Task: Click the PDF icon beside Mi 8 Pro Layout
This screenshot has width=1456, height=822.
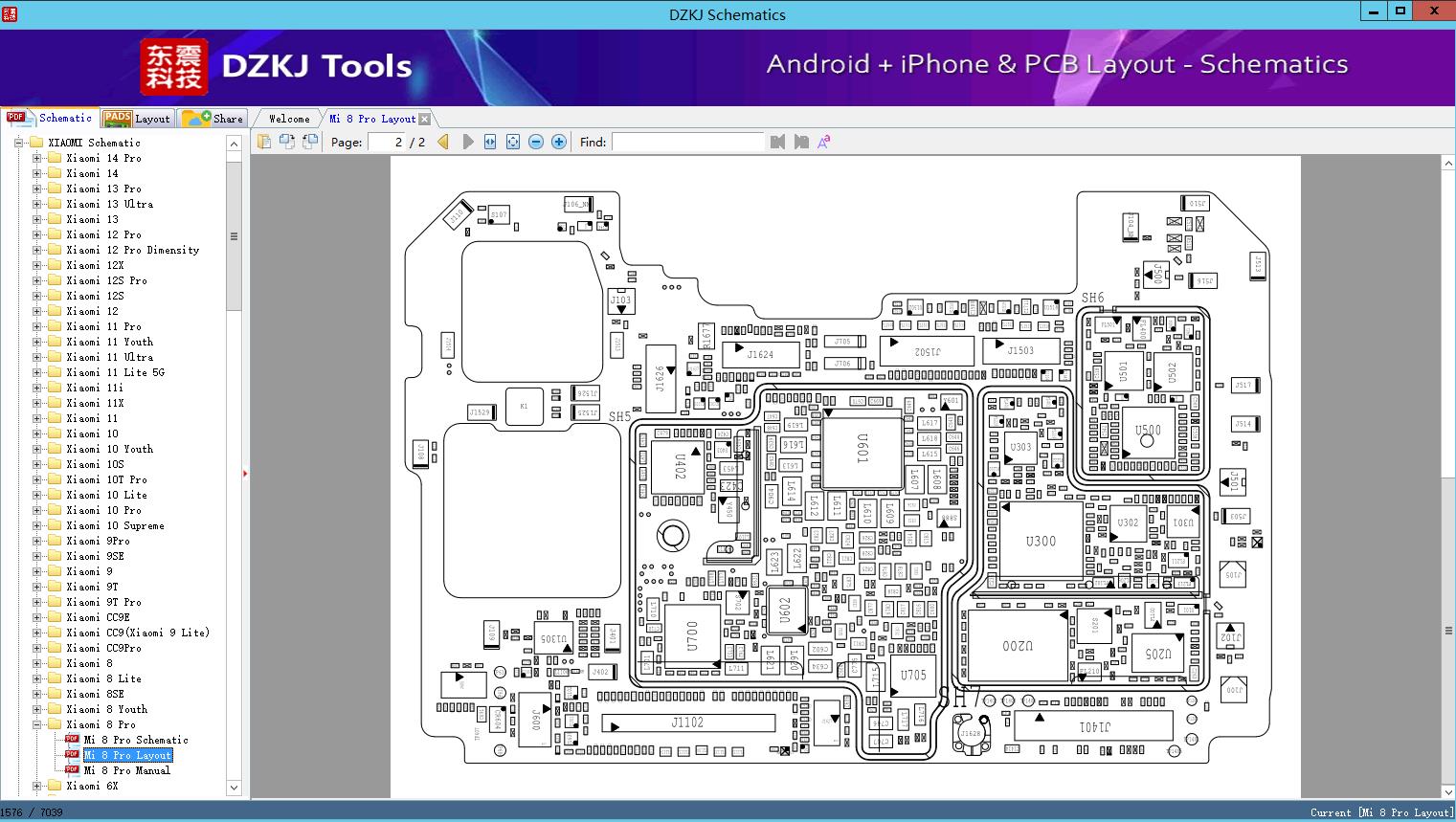Action: pos(72,755)
